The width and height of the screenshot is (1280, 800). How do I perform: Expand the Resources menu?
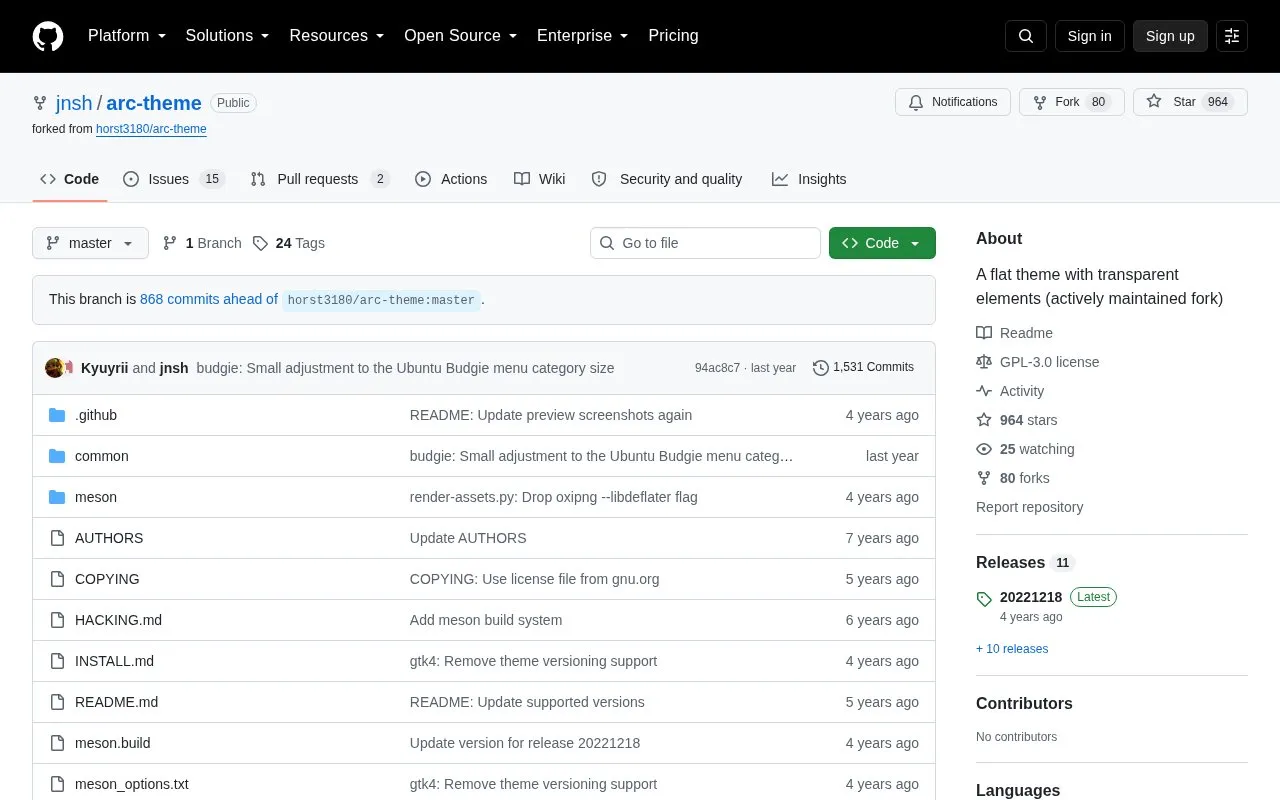[336, 36]
